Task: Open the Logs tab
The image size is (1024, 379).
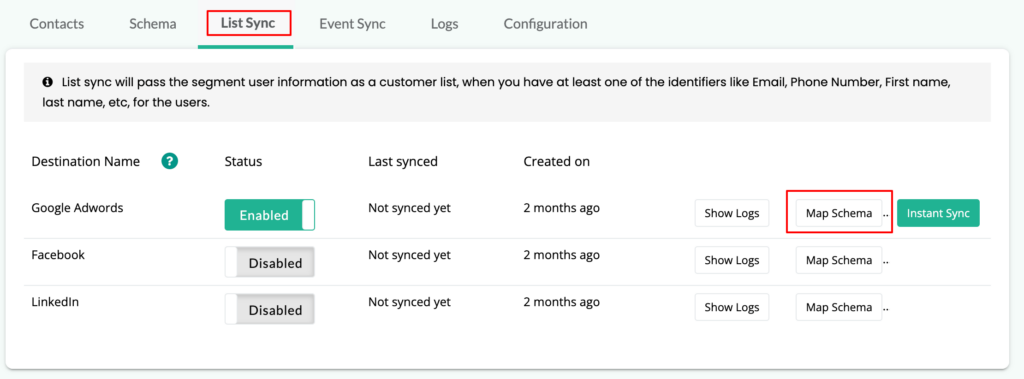Action: pos(444,24)
